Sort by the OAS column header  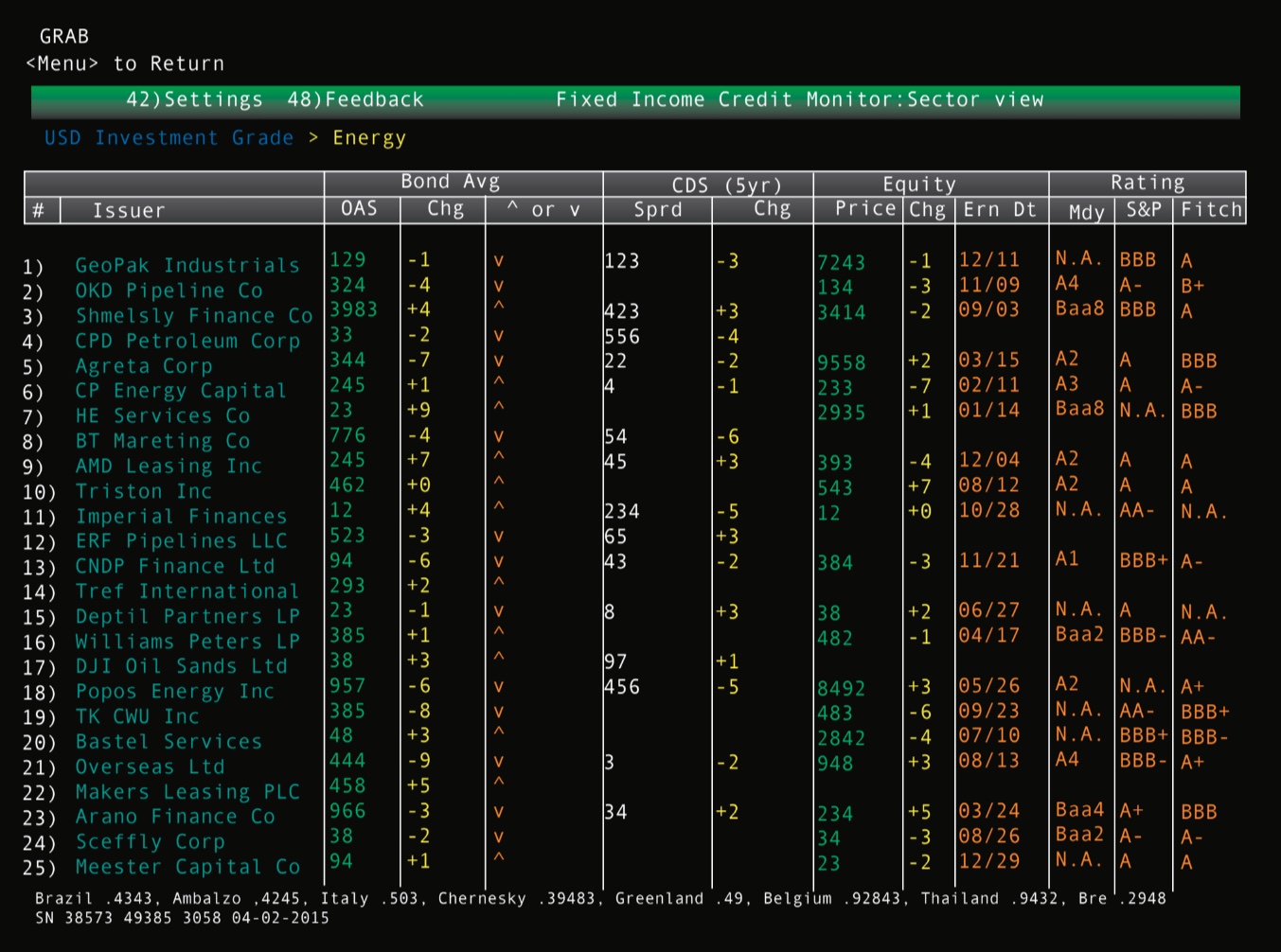click(x=360, y=209)
